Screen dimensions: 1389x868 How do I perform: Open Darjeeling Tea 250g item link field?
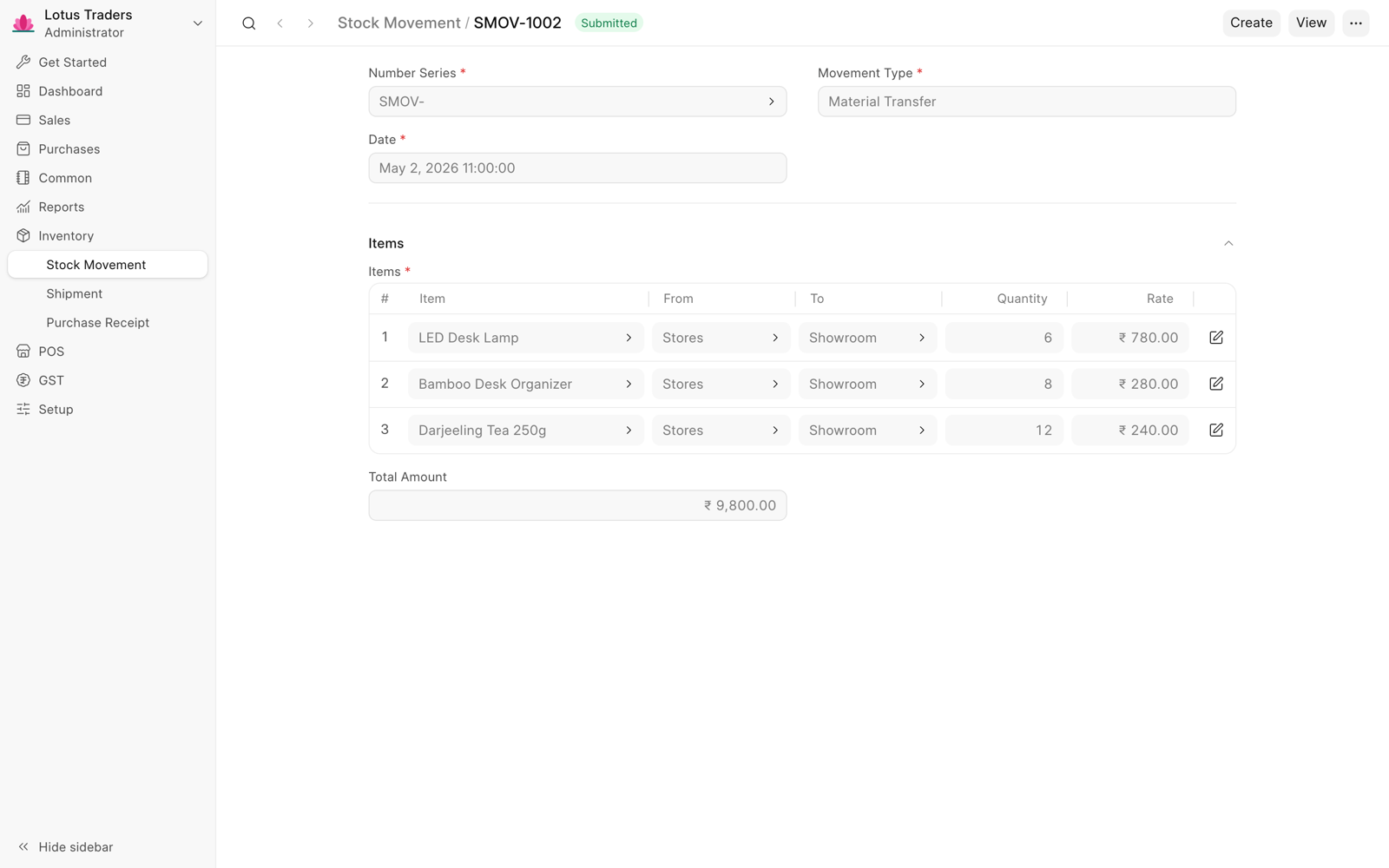(526, 431)
